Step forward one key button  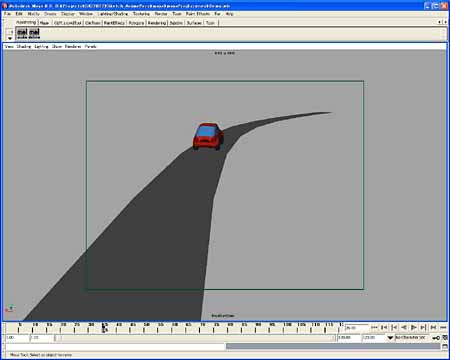pyautogui.click(x=424, y=328)
